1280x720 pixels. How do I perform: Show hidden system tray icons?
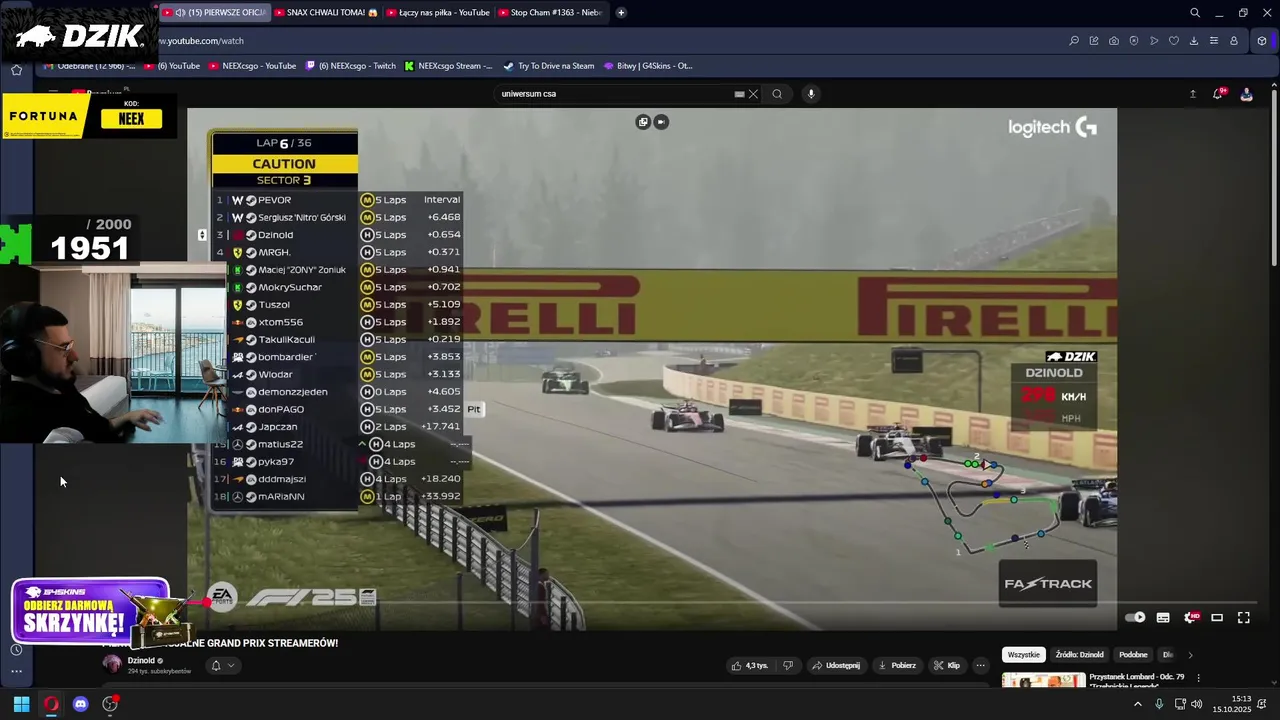coord(1137,704)
